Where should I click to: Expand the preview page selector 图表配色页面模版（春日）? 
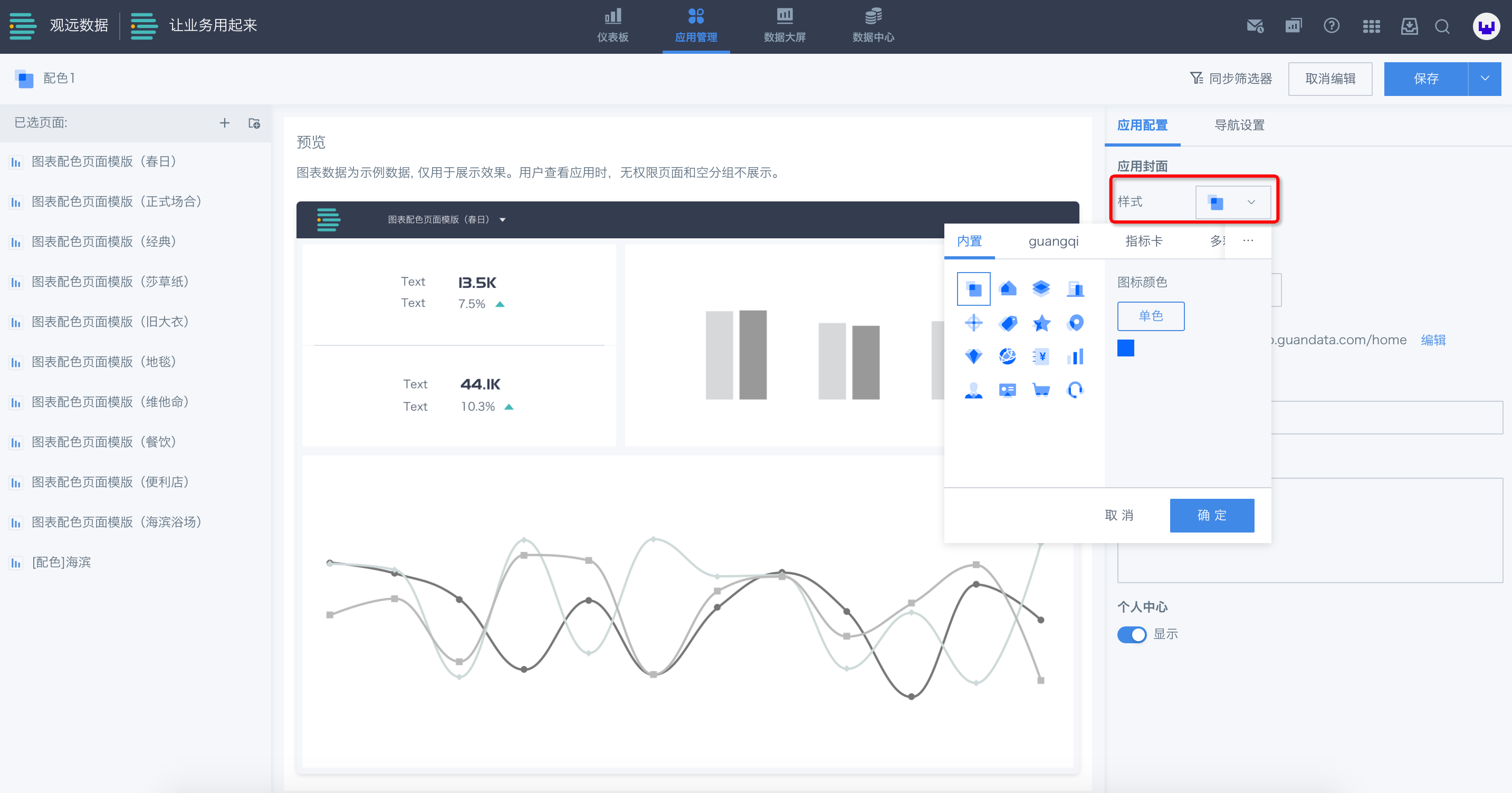click(x=447, y=220)
